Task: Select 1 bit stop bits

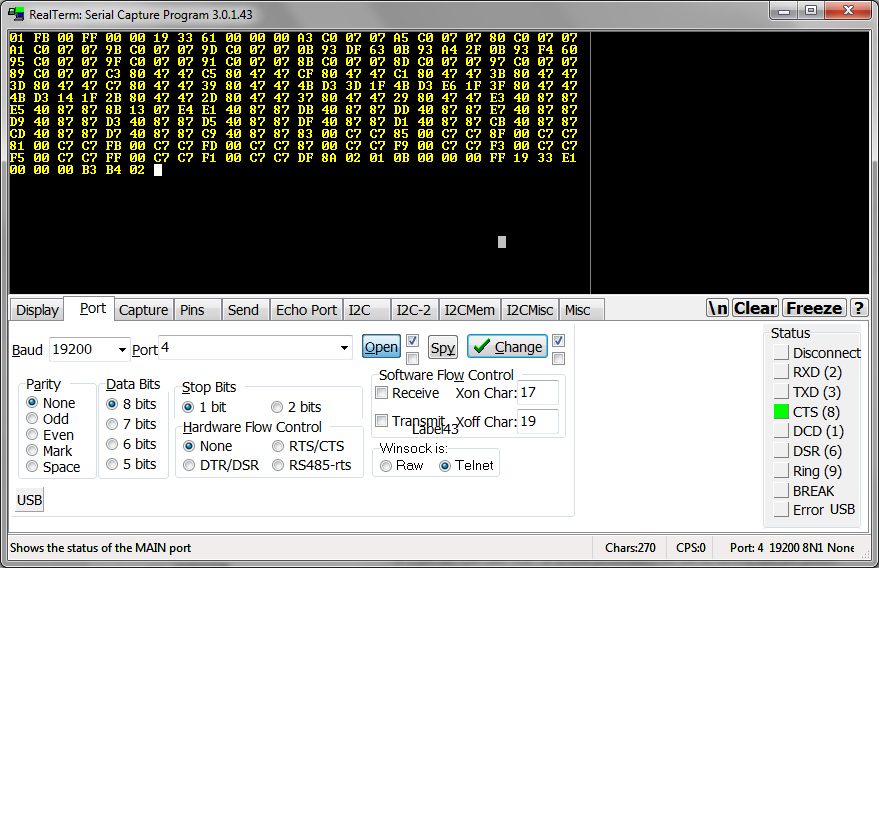Action: coord(188,407)
